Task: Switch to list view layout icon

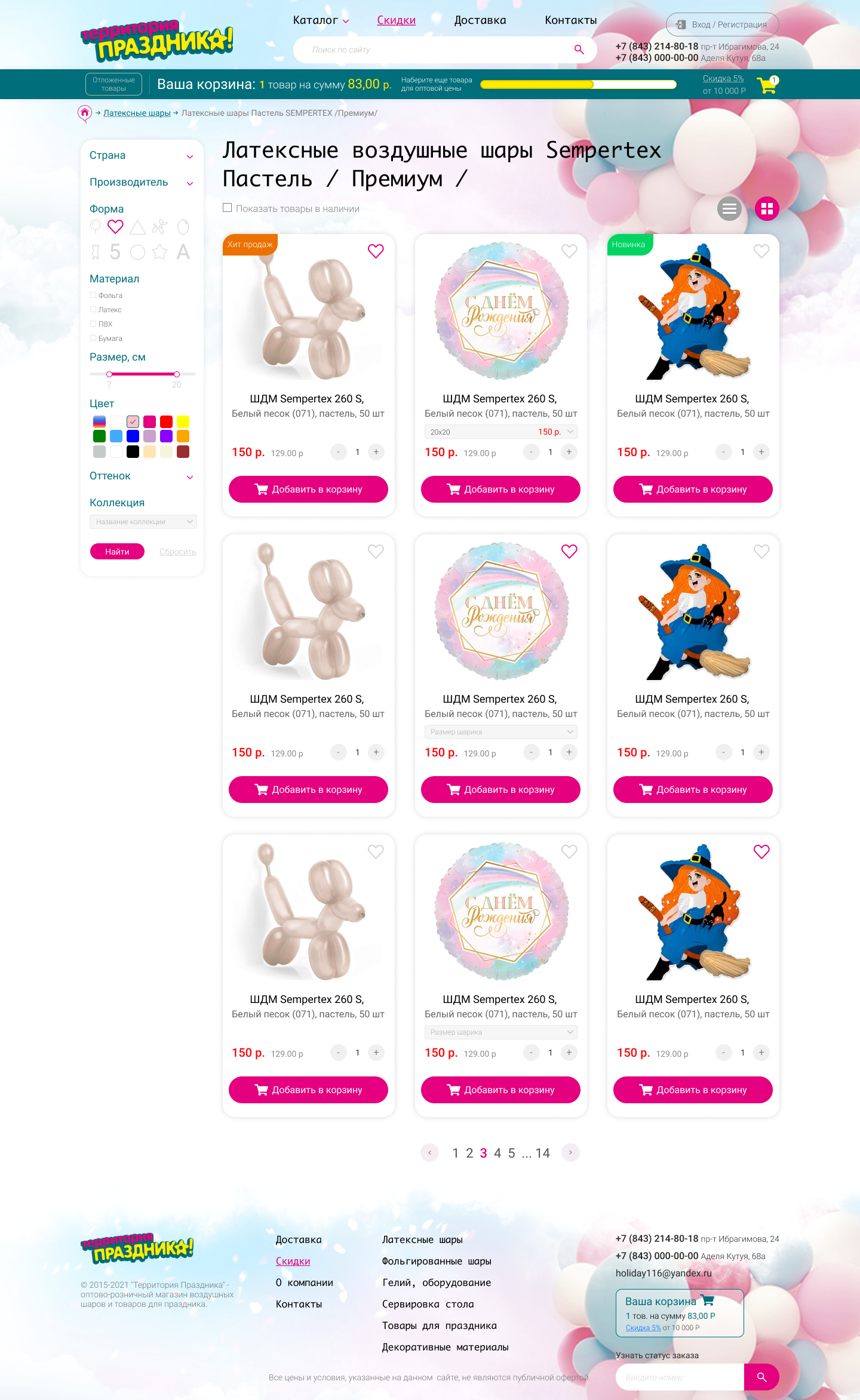Action: [x=729, y=208]
